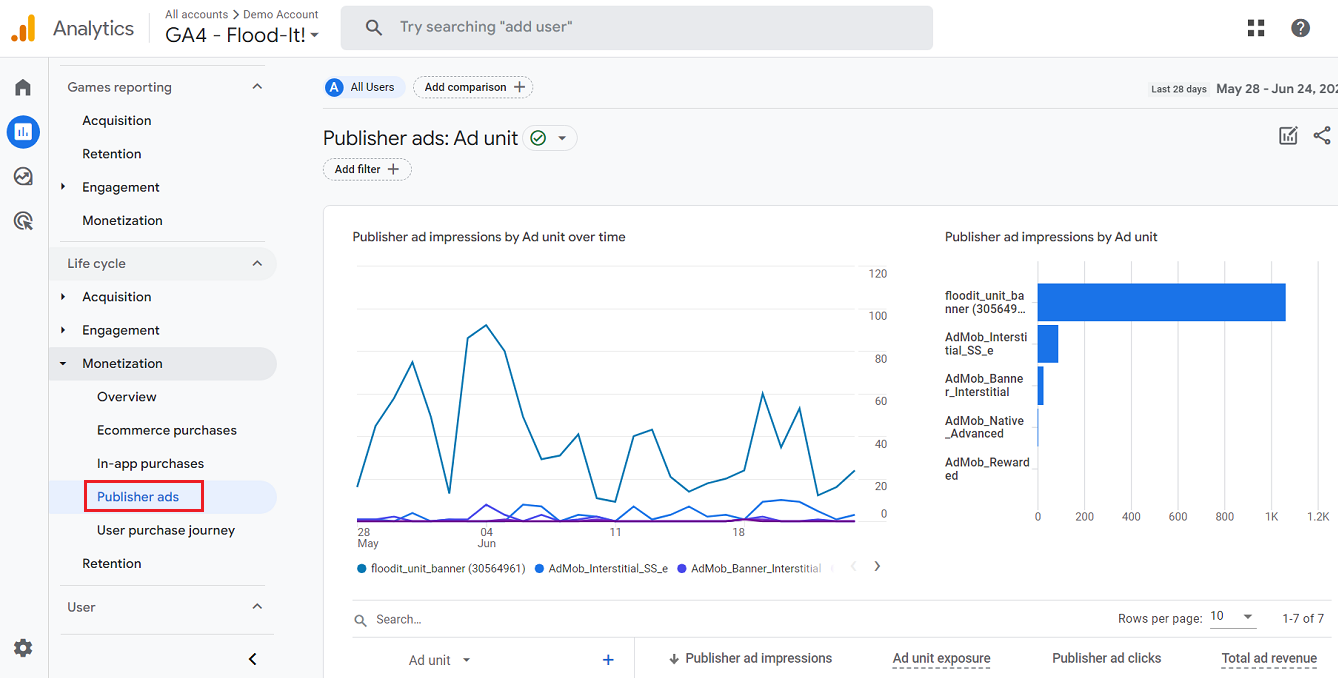Open the Rows per page dropdown

pos(1233,617)
